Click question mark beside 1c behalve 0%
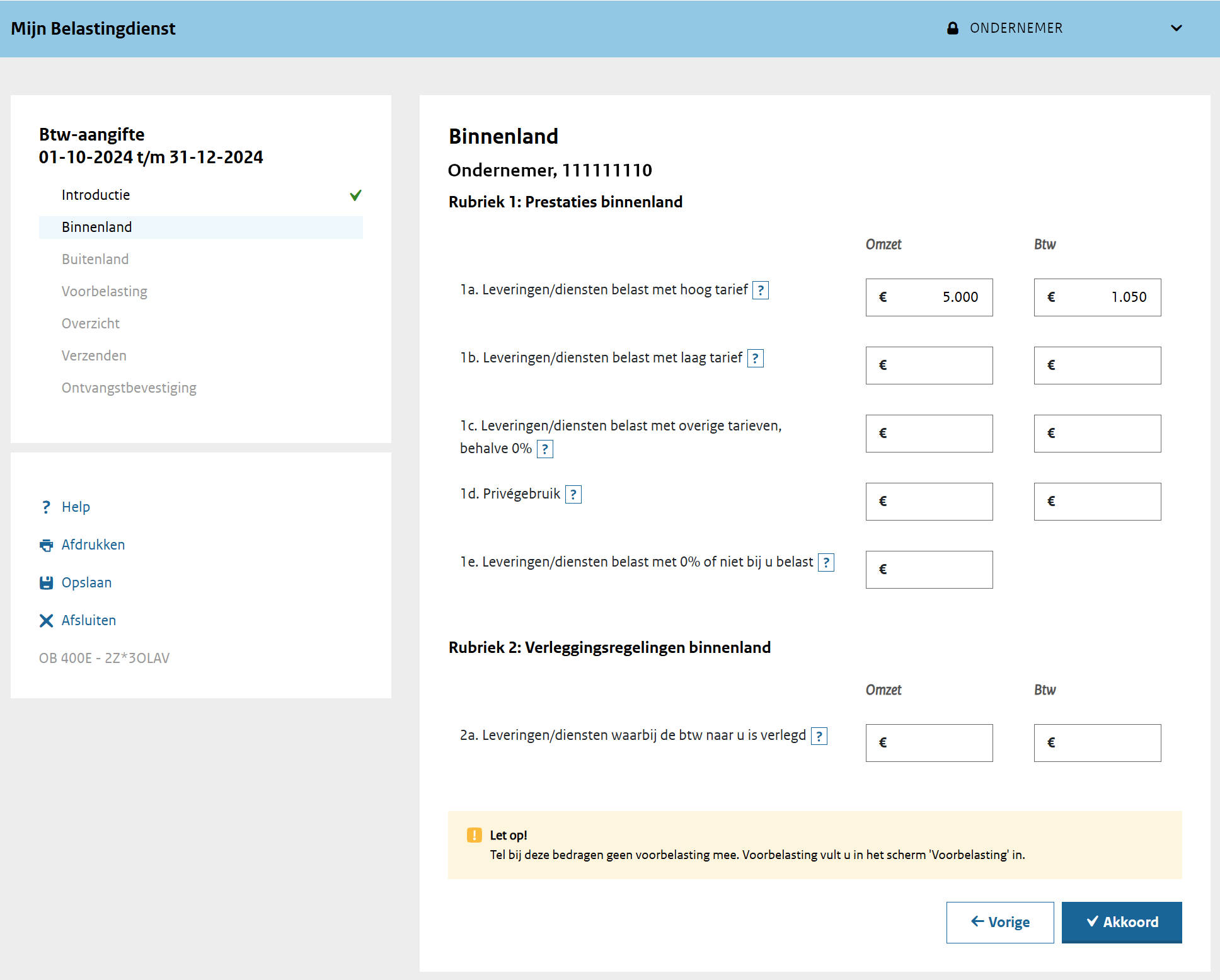The height and width of the screenshot is (980, 1220). click(544, 449)
